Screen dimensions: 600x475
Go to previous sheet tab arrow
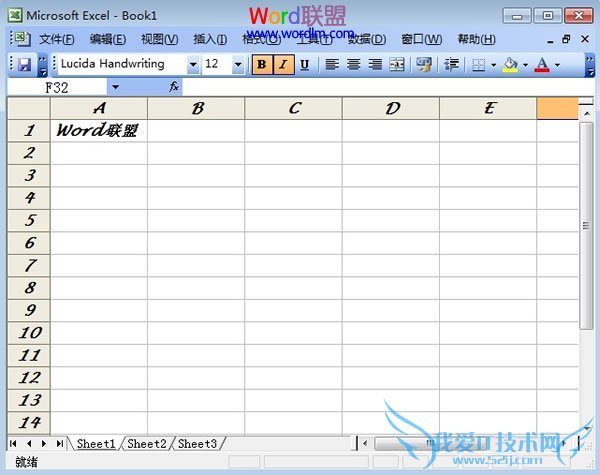click(x=29, y=444)
